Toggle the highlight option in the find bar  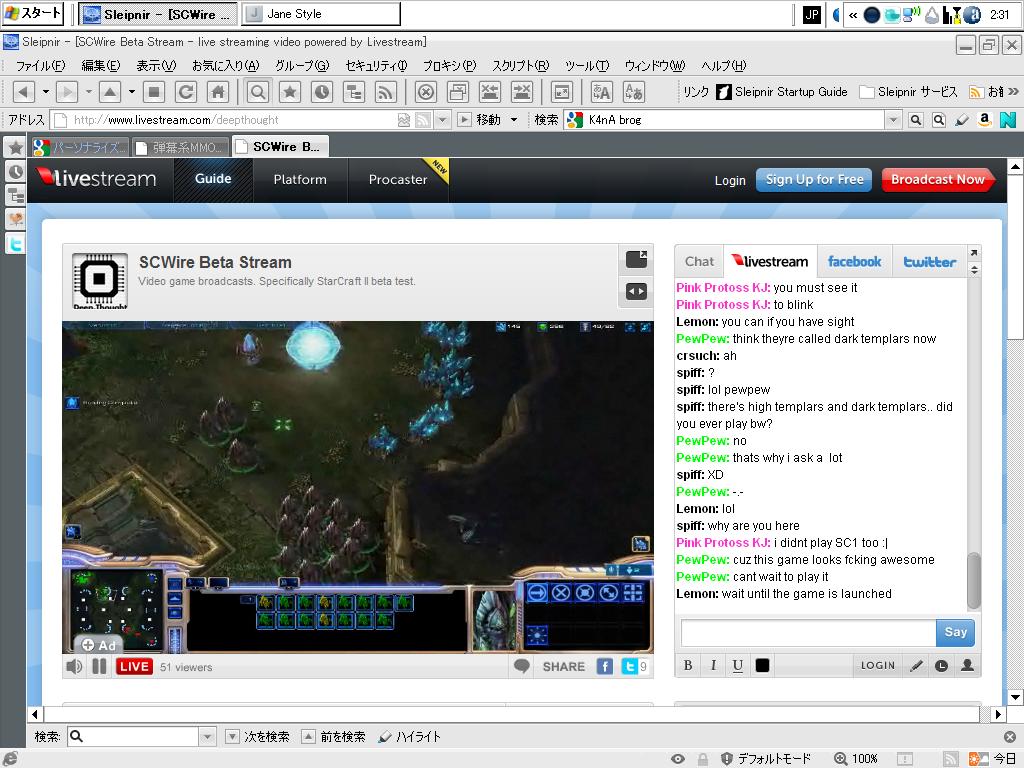[x=409, y=737]
